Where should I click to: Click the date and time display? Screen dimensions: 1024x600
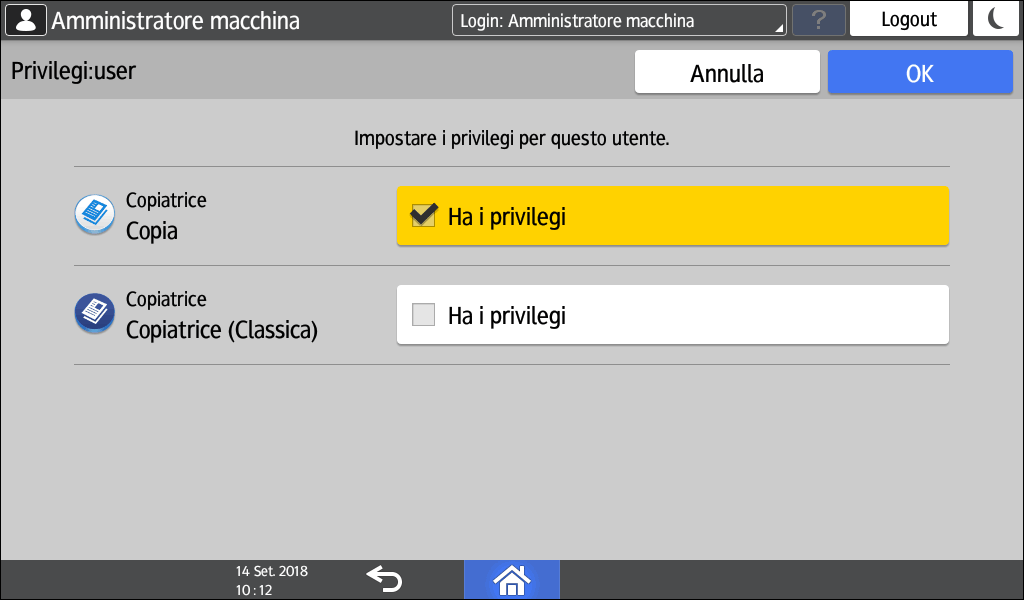tap(272, 579)
